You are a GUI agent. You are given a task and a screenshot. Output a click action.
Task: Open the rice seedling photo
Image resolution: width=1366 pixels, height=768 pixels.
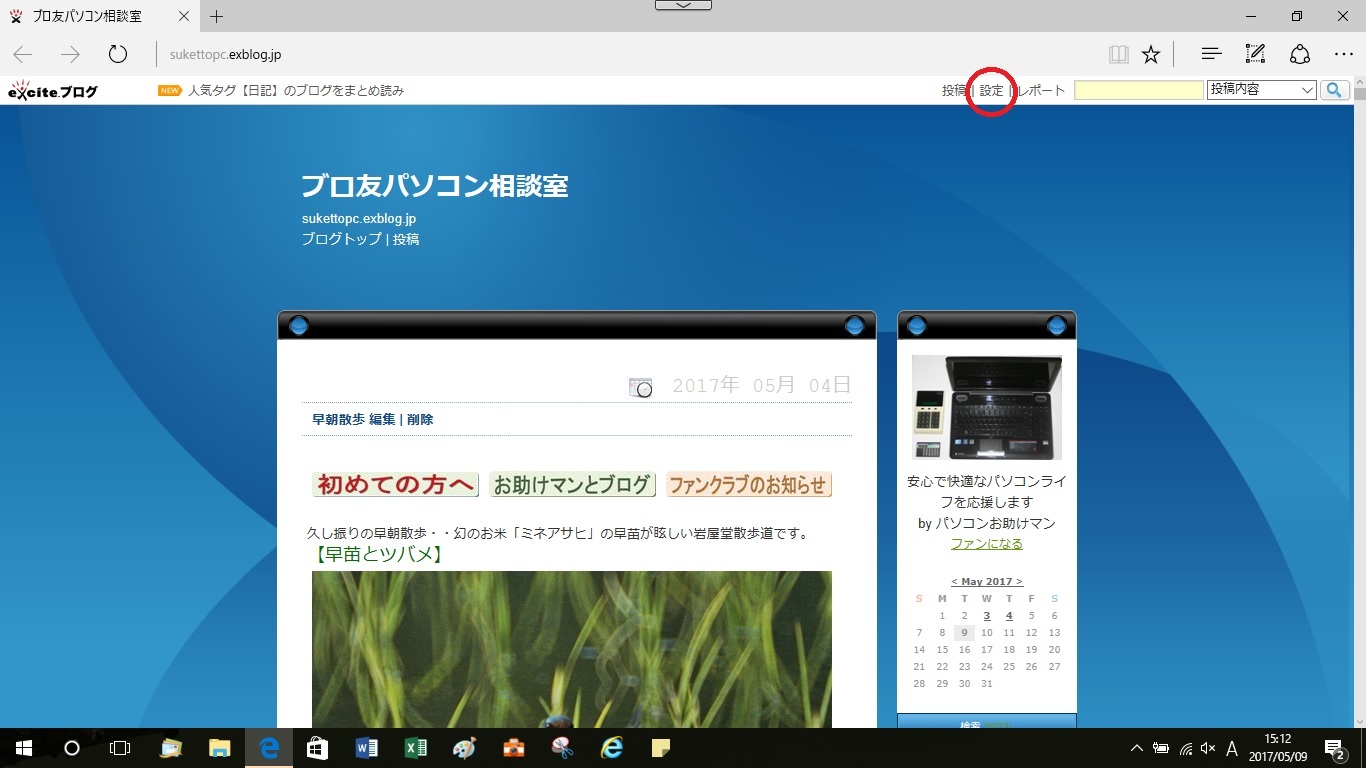point(572,649)
